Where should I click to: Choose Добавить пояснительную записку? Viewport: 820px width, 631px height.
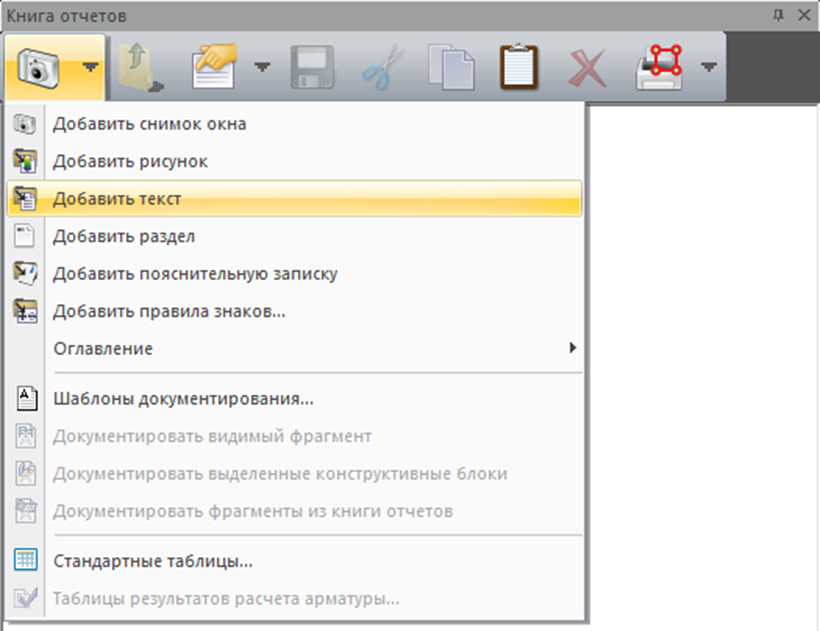pyautogui.click(x=294, y=273)
